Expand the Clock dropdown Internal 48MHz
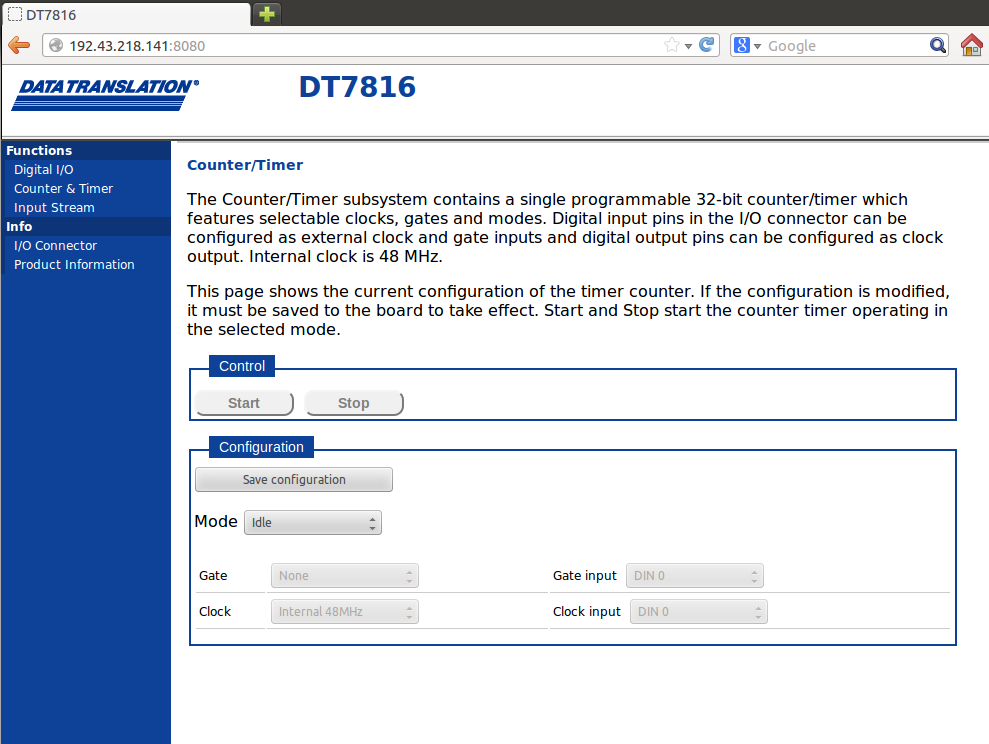The image size is (989, 744). [x=344, y=612]
